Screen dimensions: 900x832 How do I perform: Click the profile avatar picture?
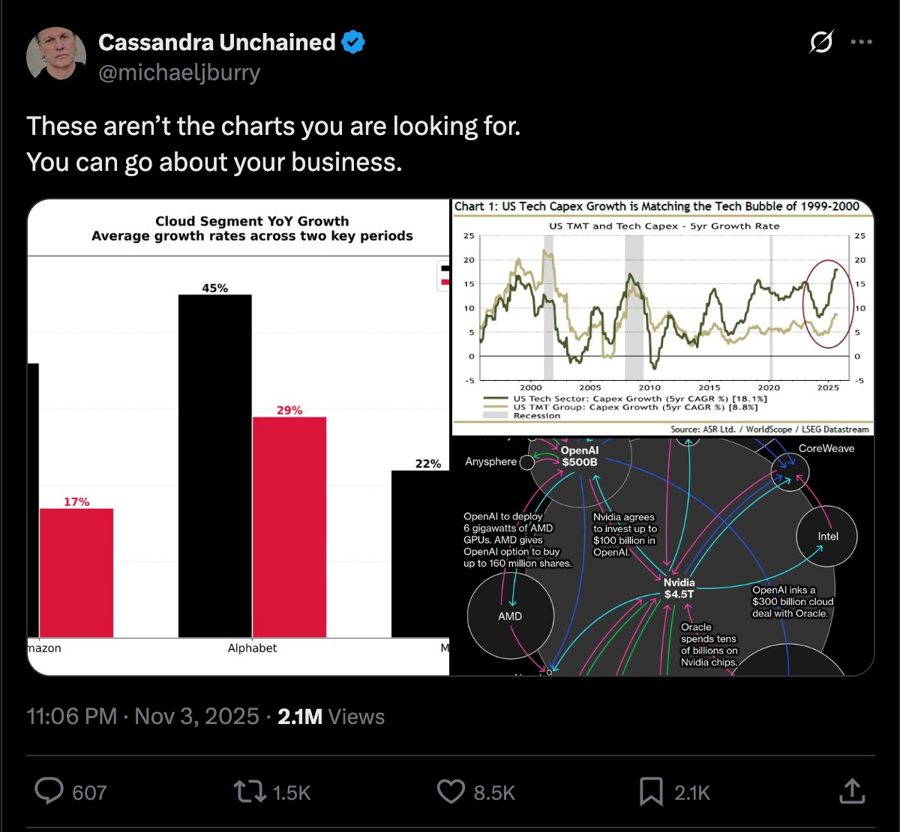coord(55,53)
